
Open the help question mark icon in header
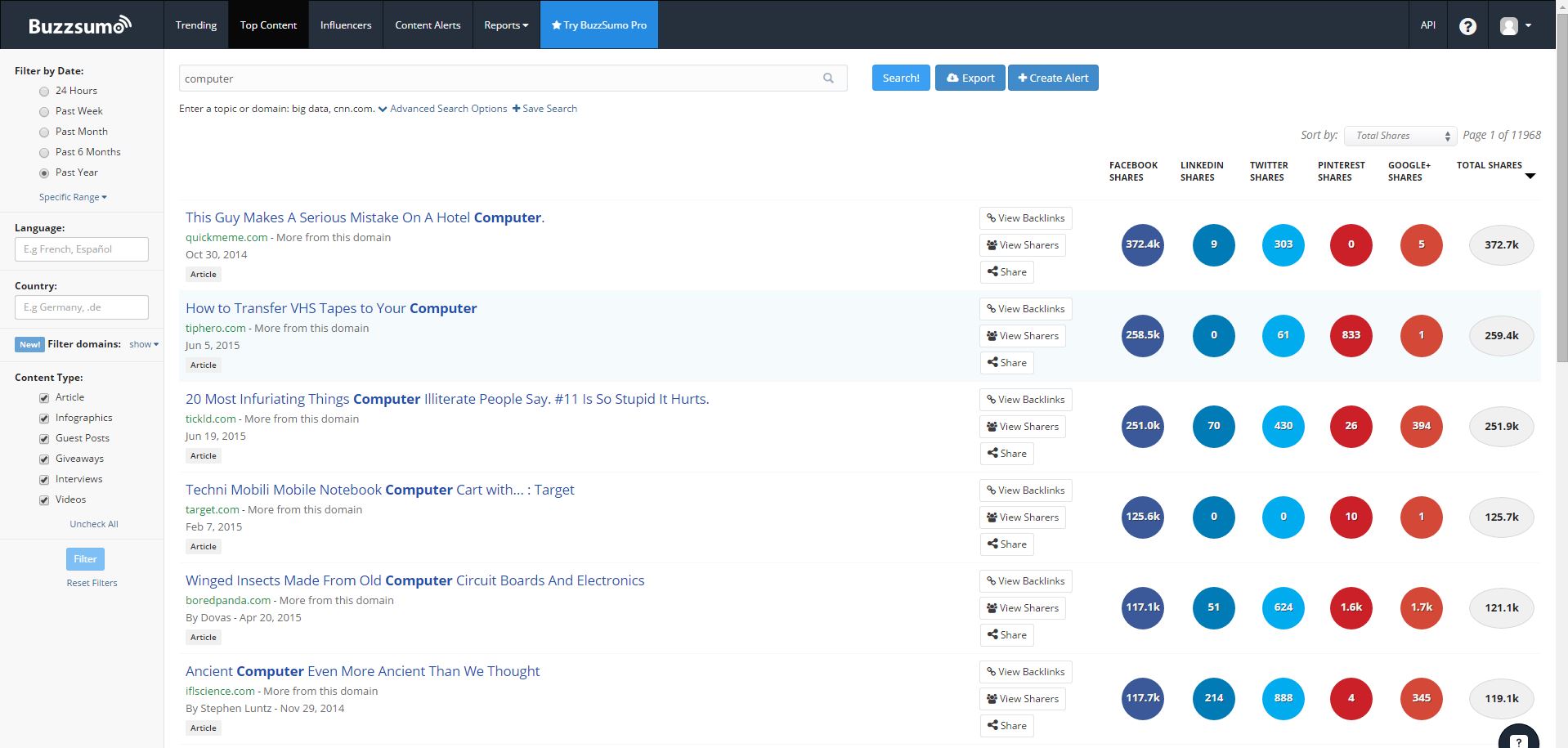click(x=1467, y=26)
